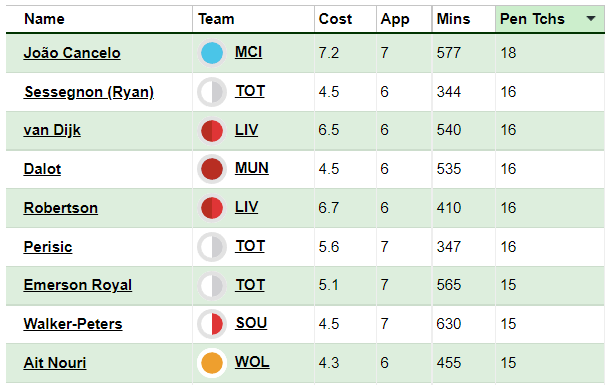
Task: Click Sessegnon's TOT team badge
Action: (212, 92)
